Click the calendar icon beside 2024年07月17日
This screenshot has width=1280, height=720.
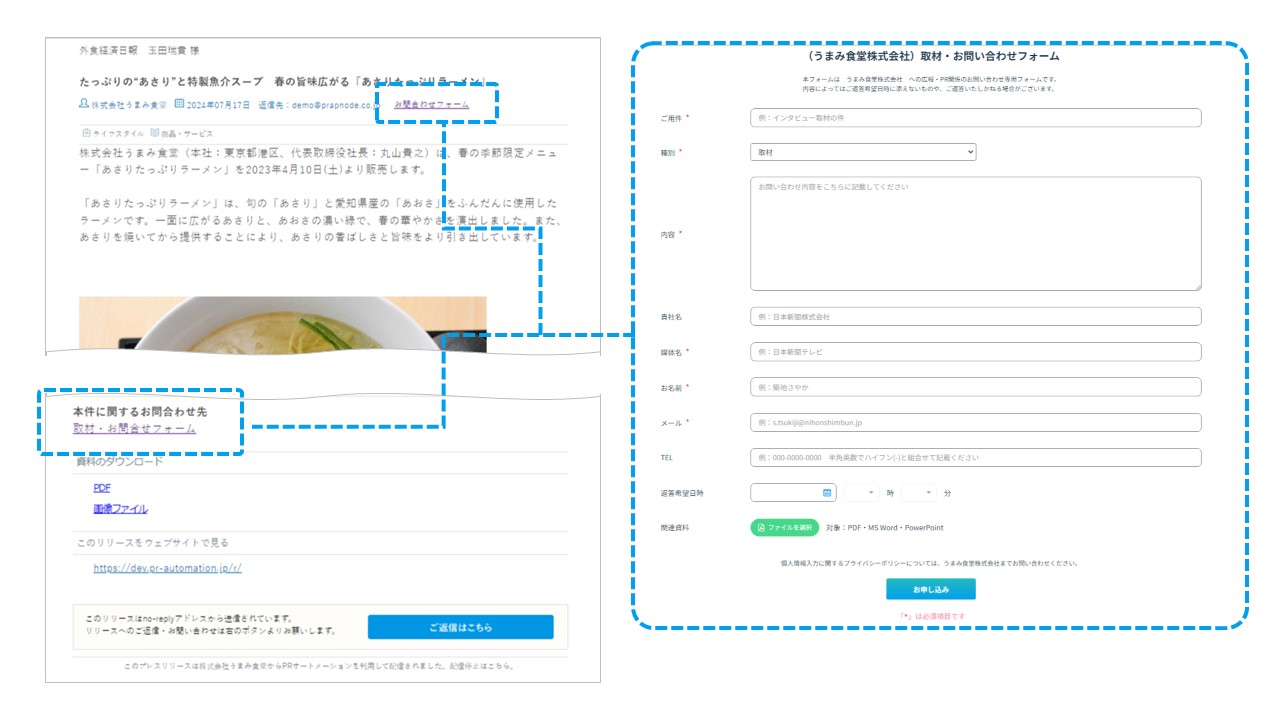click(180, 104)
